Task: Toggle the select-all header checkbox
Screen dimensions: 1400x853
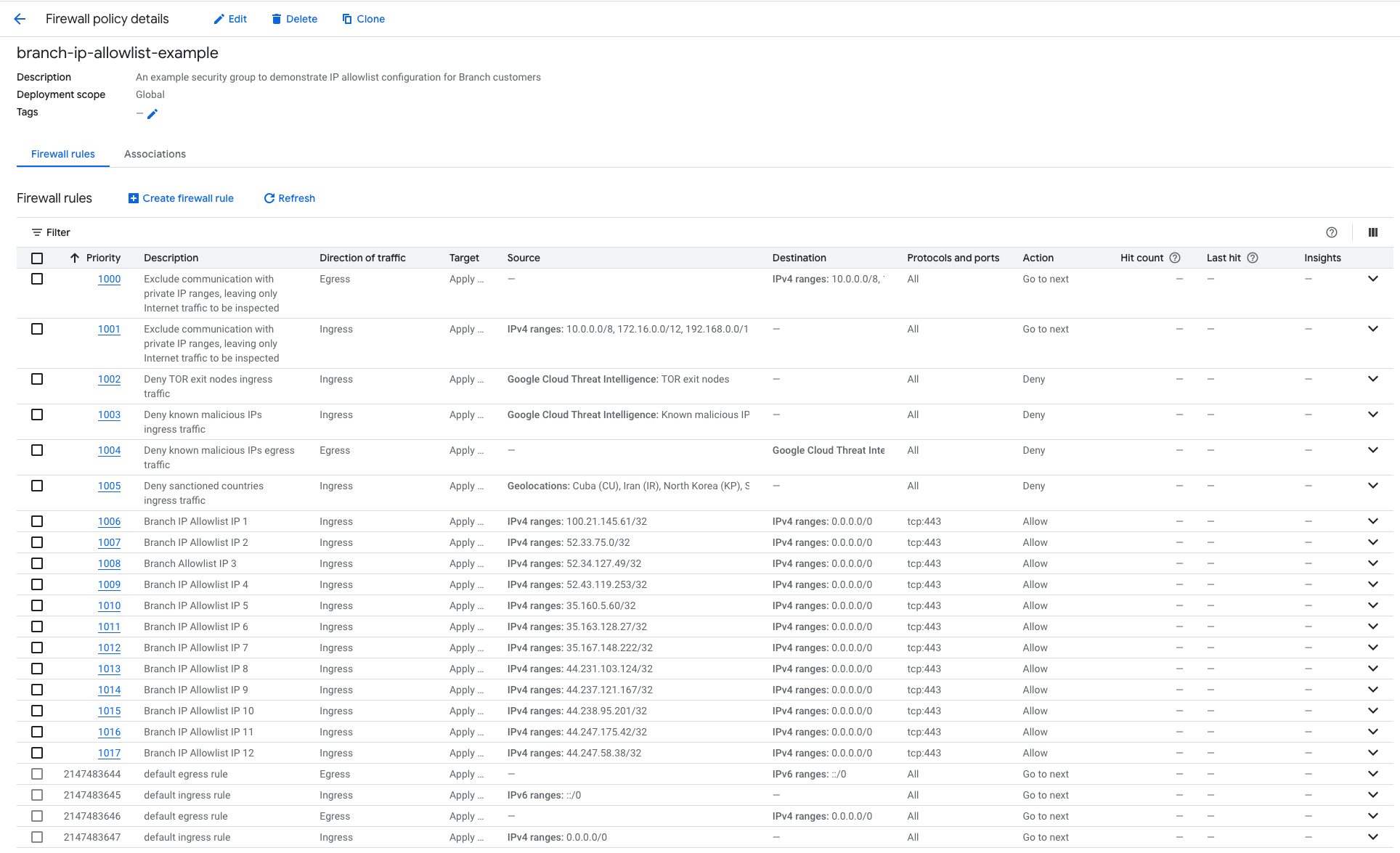Action: pos(37,258)
